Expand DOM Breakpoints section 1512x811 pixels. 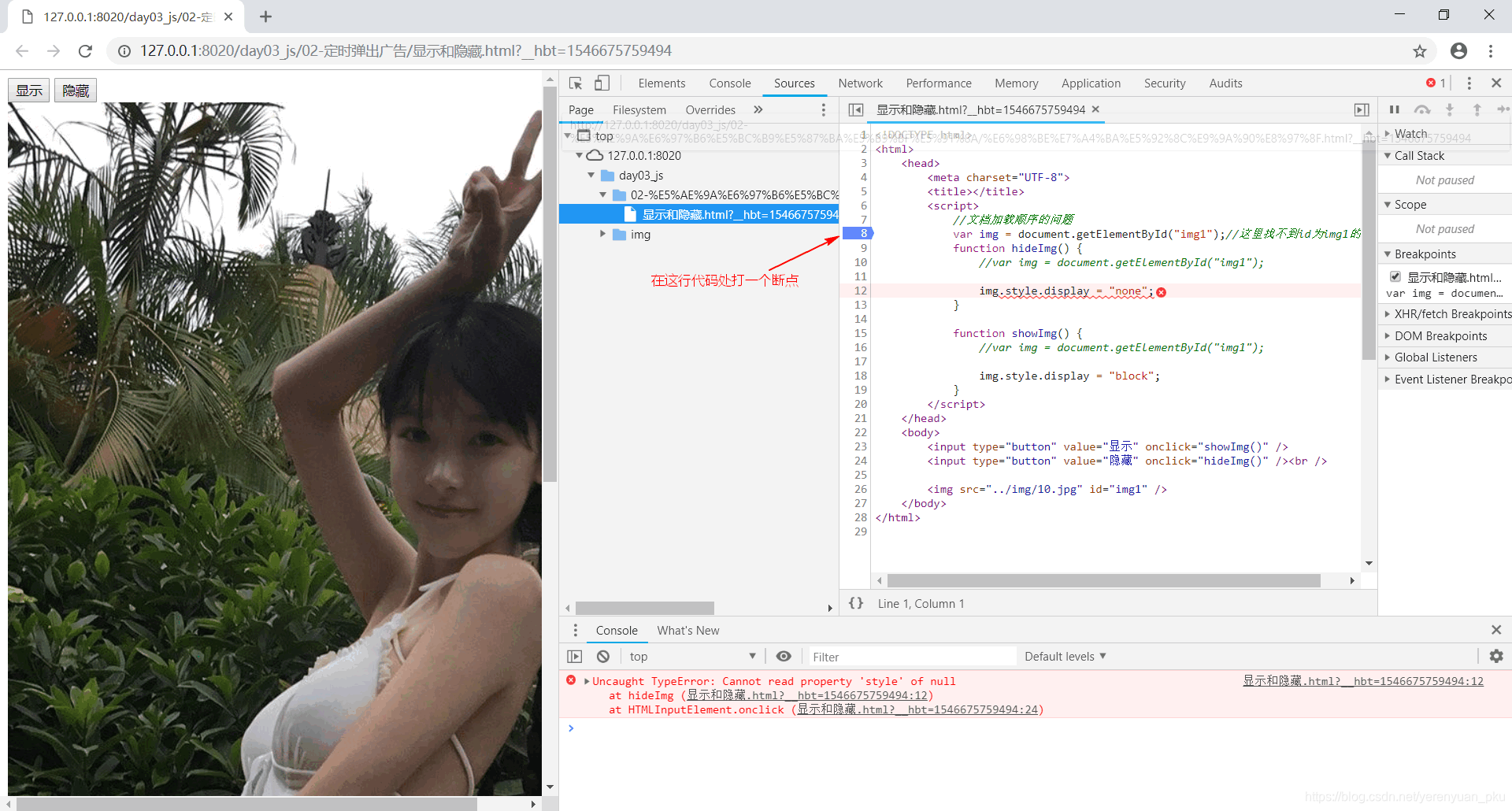pos(1388,335)
